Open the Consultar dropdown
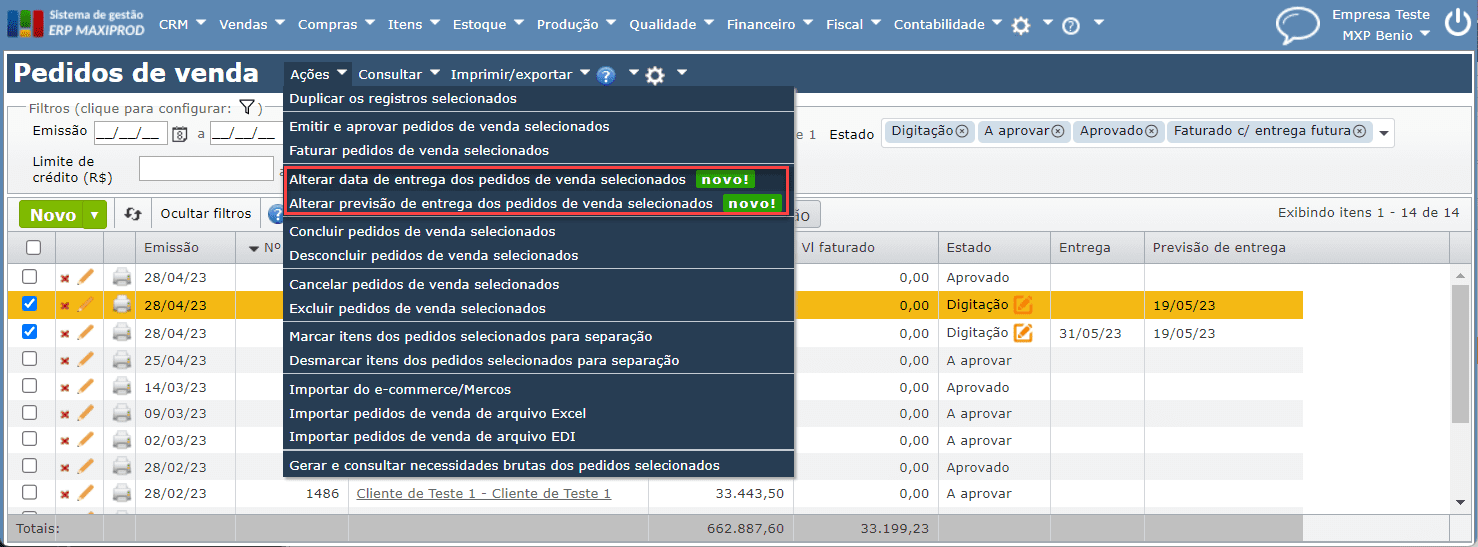 [399, 74]
